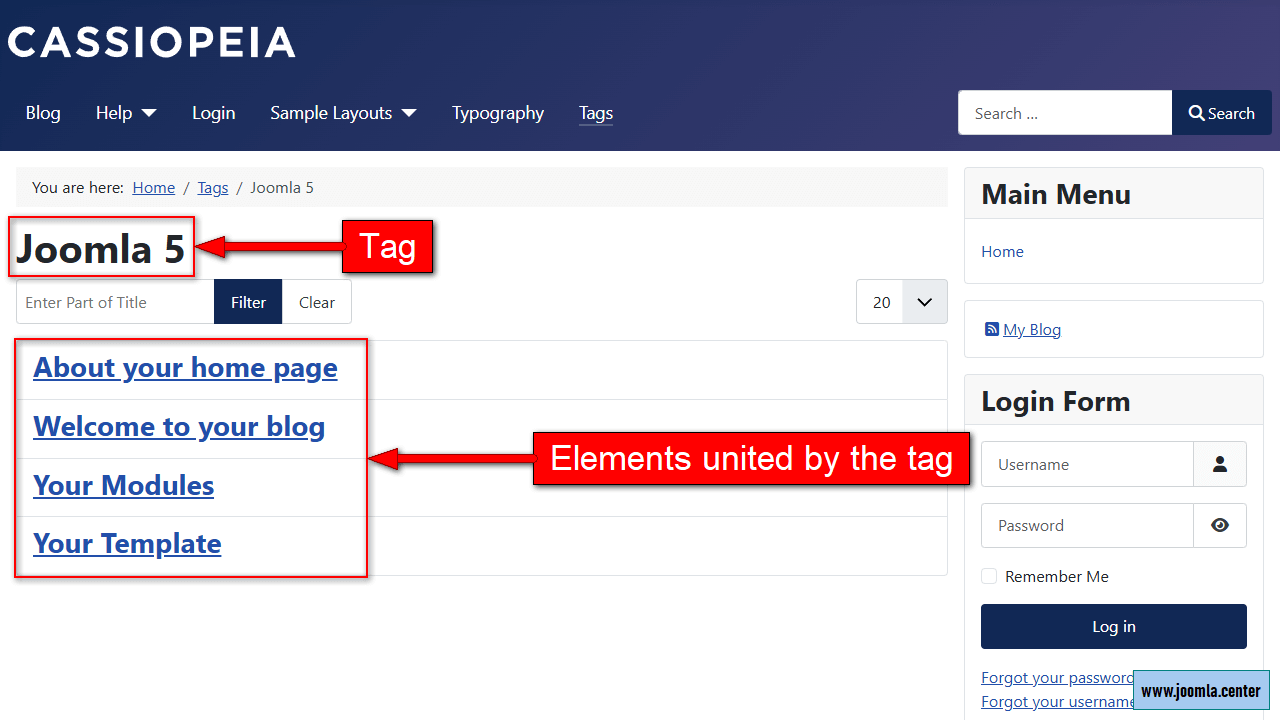This screenshot has width=1280, height=720.
Task: Open the My Blog feed link
Action: [1032, 329]
